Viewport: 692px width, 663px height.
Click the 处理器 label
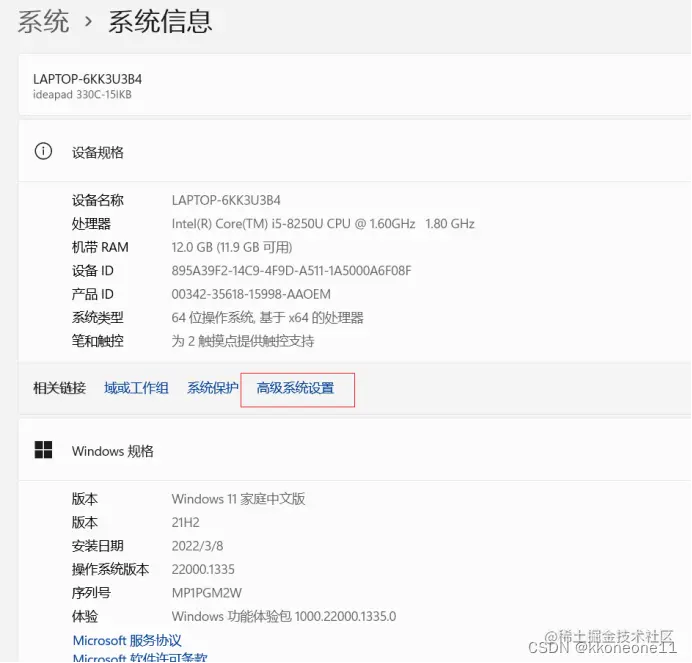[91, 224]
